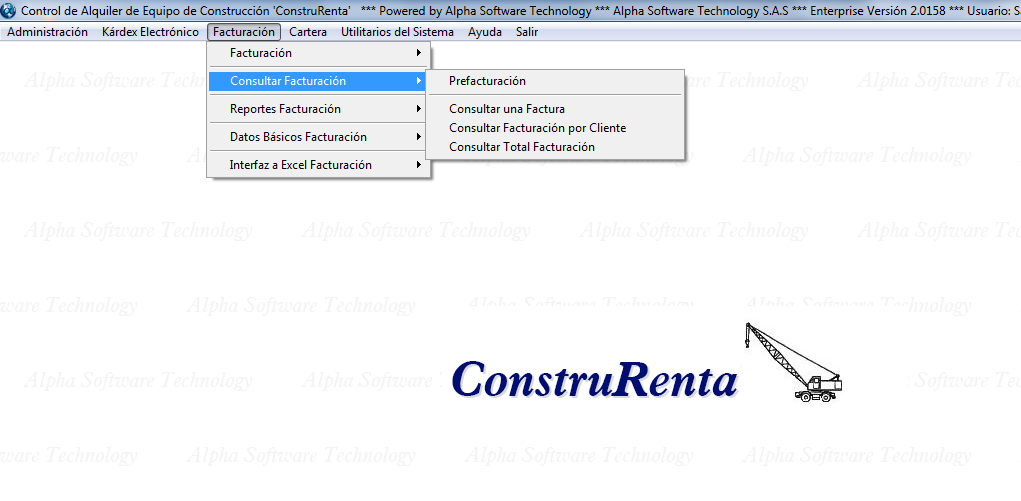Close the open Facturación menu bar item

244,32
